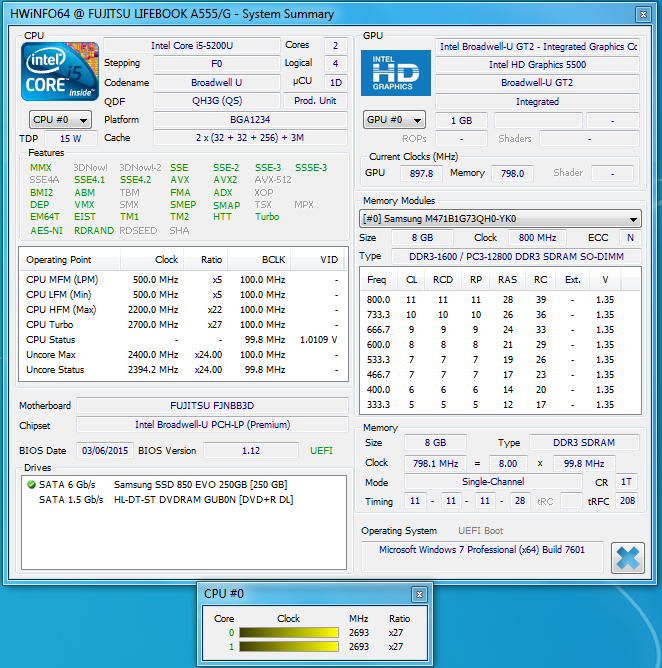Screen dimensions: 662x668
Task: Click the BCLK column header
Action: coord(259,260)
